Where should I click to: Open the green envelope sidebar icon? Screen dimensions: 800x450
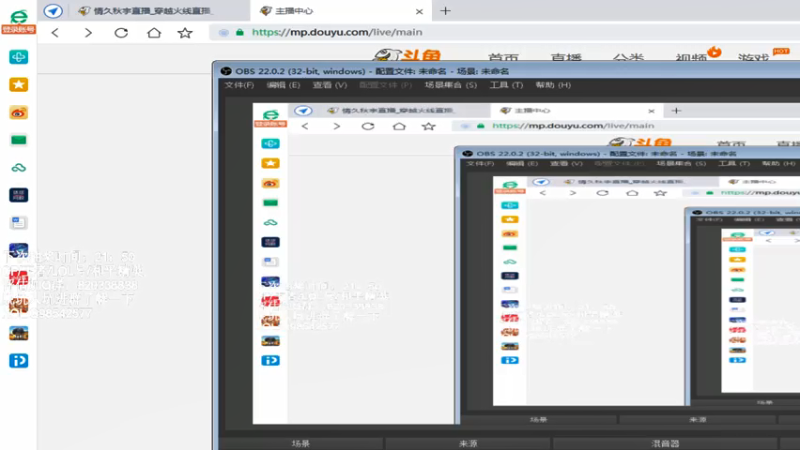click(x=18, y=140)
